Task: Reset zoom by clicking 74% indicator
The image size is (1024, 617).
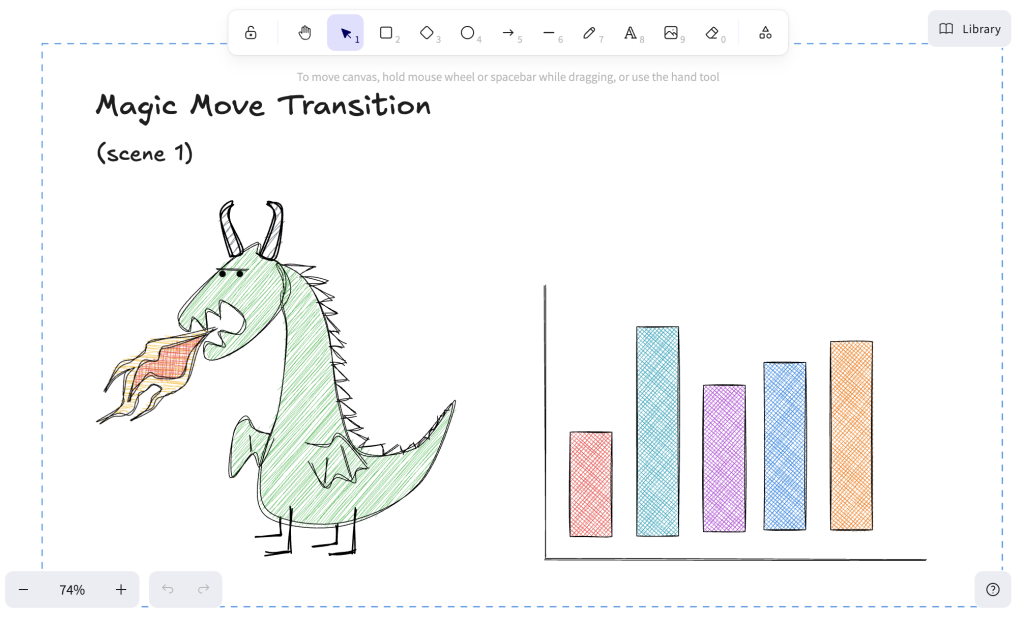Action: (71, 589)
